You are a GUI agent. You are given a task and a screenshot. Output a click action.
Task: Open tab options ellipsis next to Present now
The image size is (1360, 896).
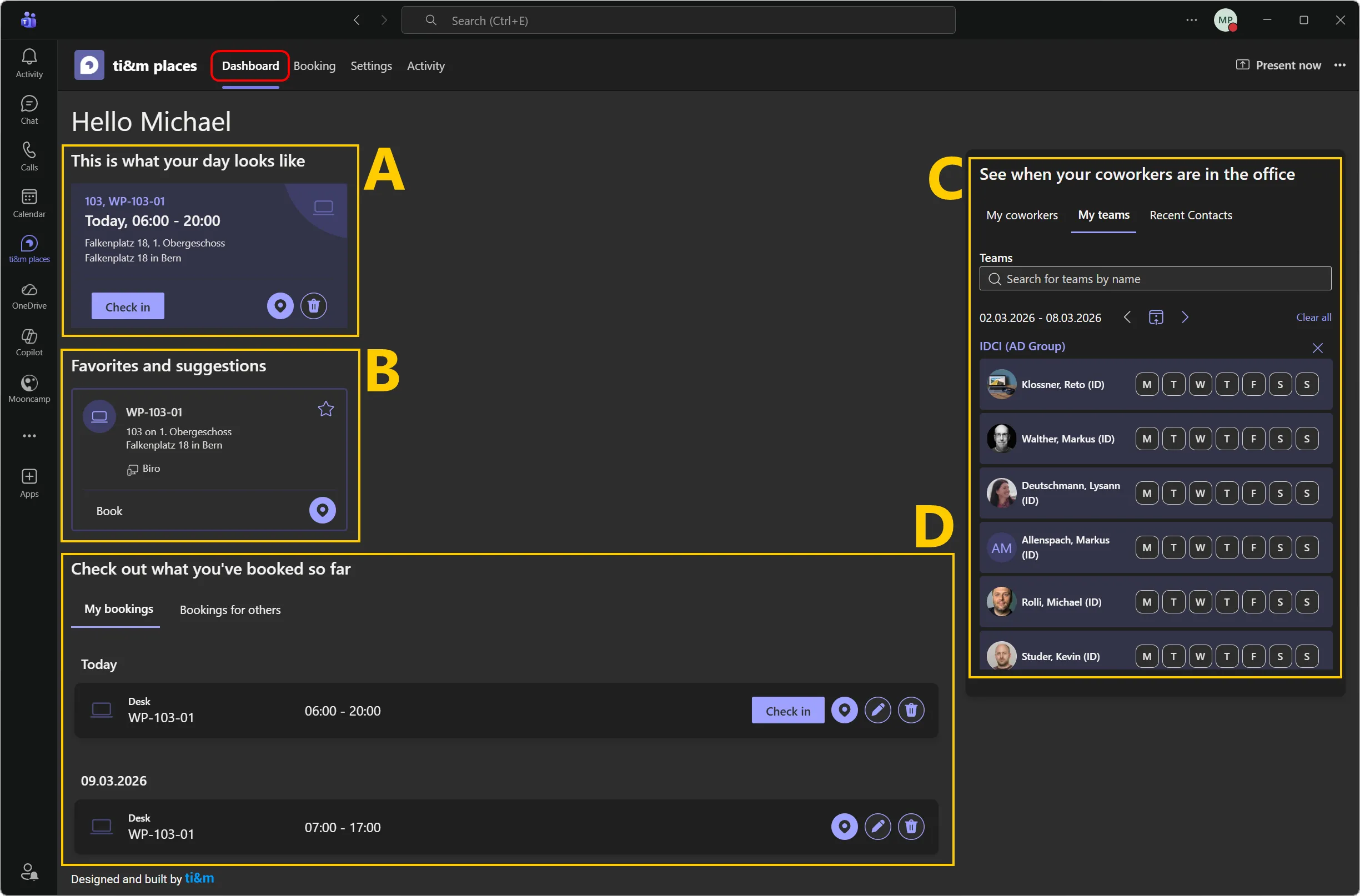[1340, 65]
